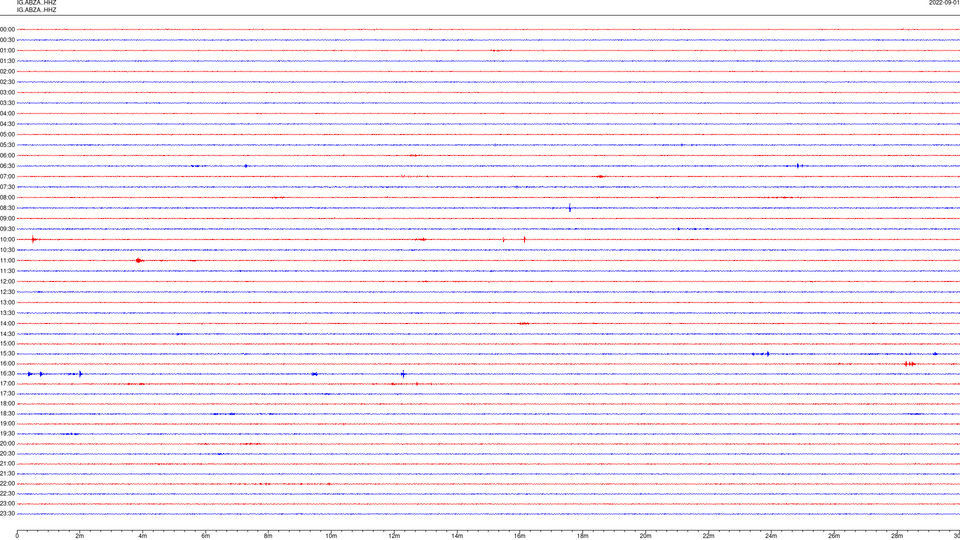Select red event near 18m on 07:00 trace
The width and height of the screenshot is (960, 540).
click(601, 176)
